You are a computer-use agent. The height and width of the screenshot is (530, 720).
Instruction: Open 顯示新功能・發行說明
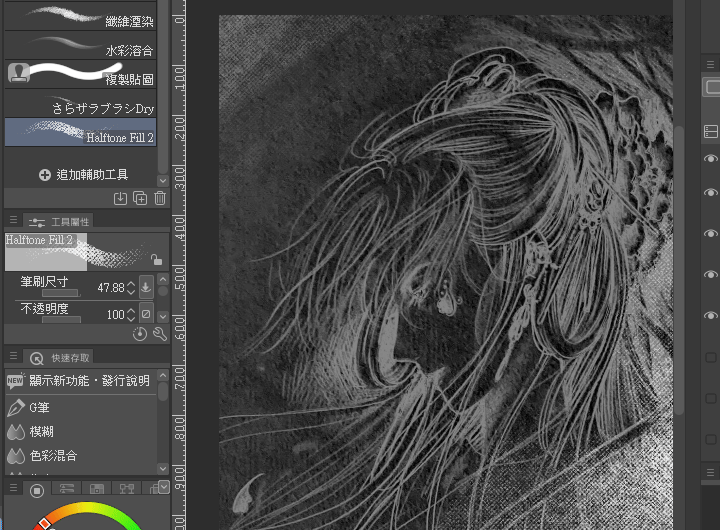(81, 381)
